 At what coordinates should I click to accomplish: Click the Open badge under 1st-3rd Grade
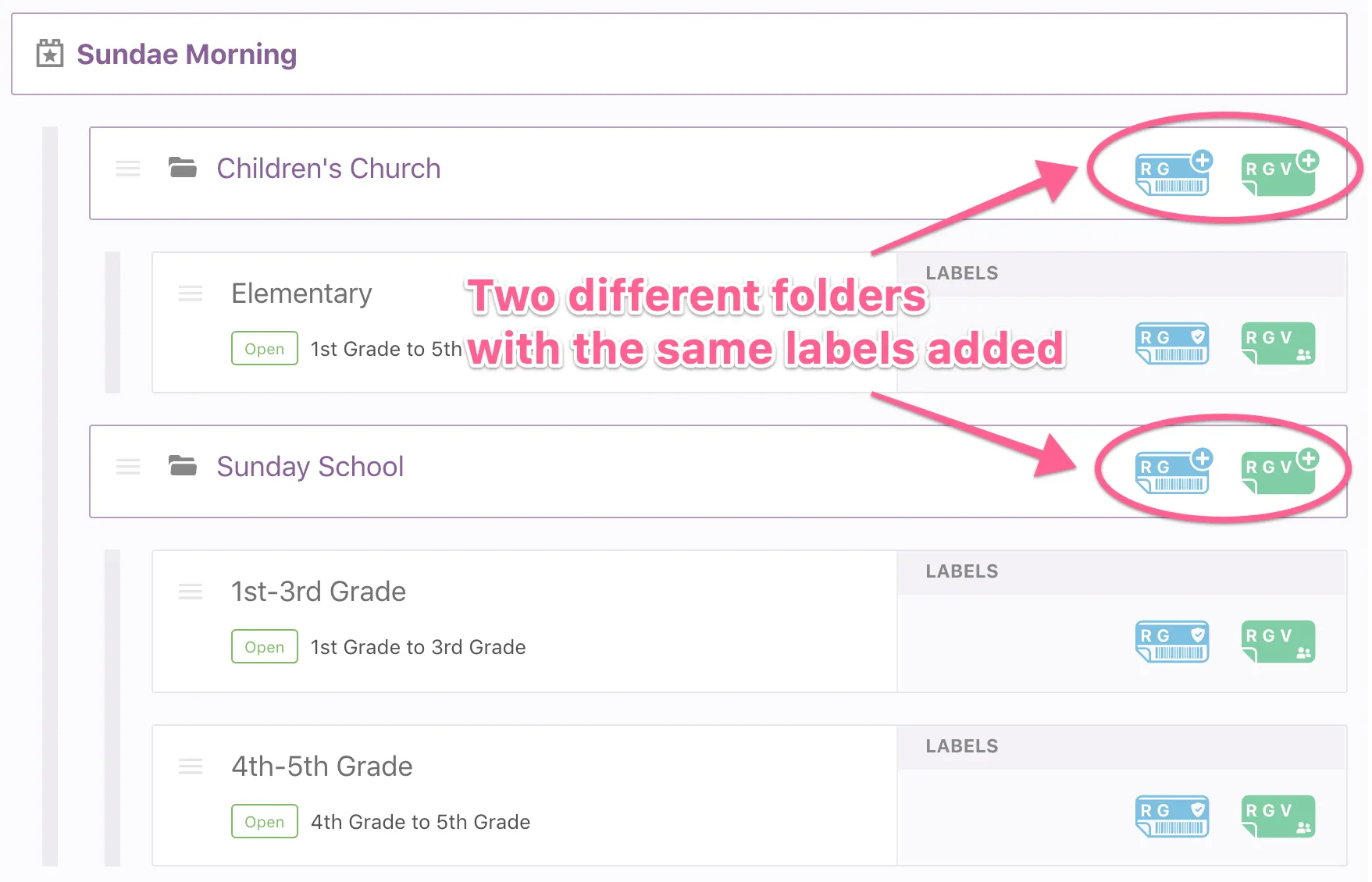264,647
